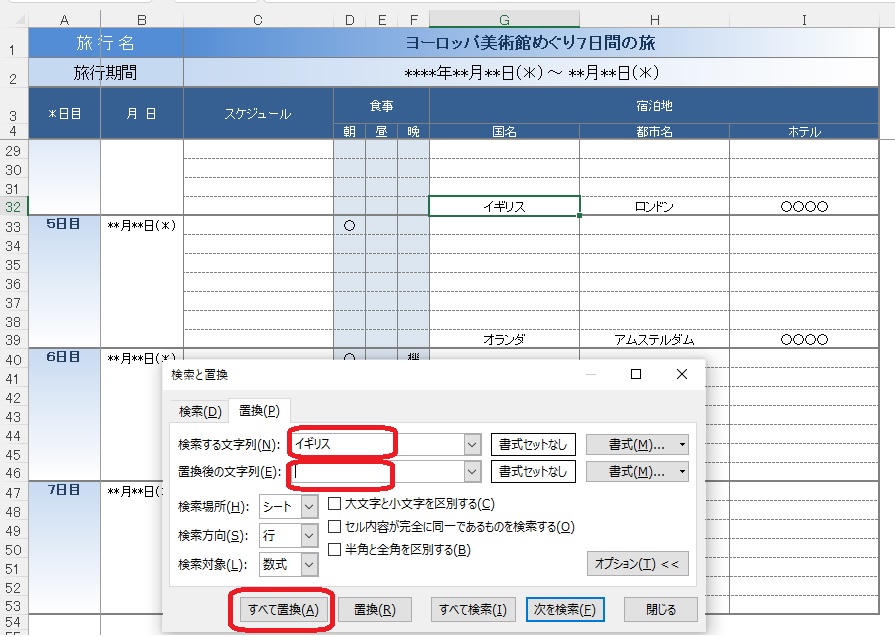Check the 半角と全角を区別する checkbox
Screen dimensions: 895x637
pos(336,549)
